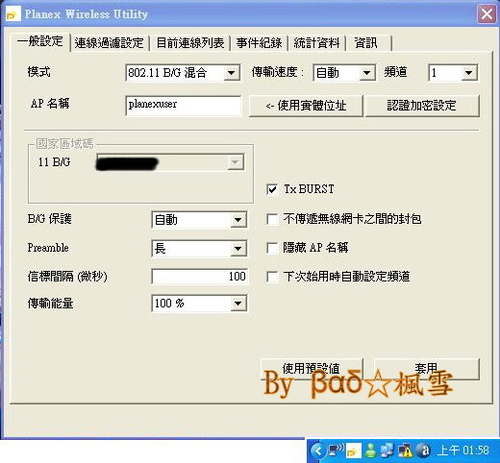Open the network connection computers tray icon

click(387, 451)
